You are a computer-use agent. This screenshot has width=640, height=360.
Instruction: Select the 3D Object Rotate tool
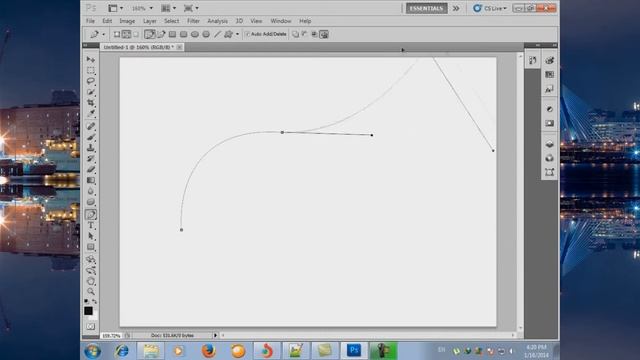91,260
